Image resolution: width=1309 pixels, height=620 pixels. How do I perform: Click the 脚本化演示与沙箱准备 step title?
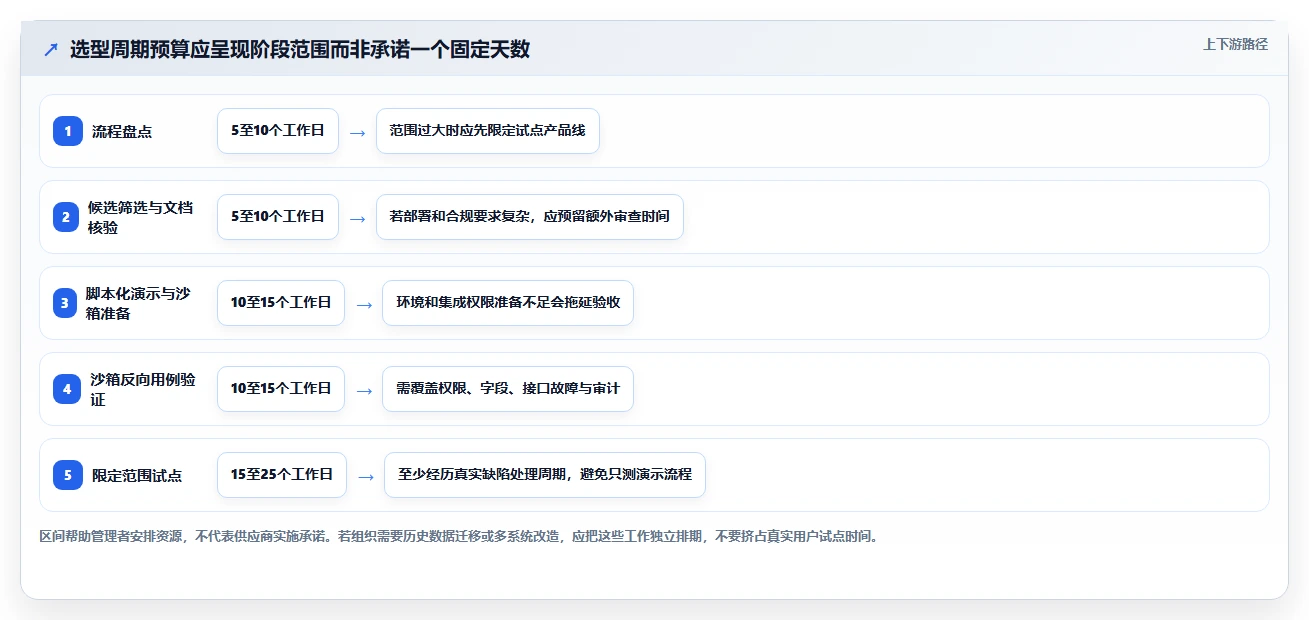coord(137,303)
